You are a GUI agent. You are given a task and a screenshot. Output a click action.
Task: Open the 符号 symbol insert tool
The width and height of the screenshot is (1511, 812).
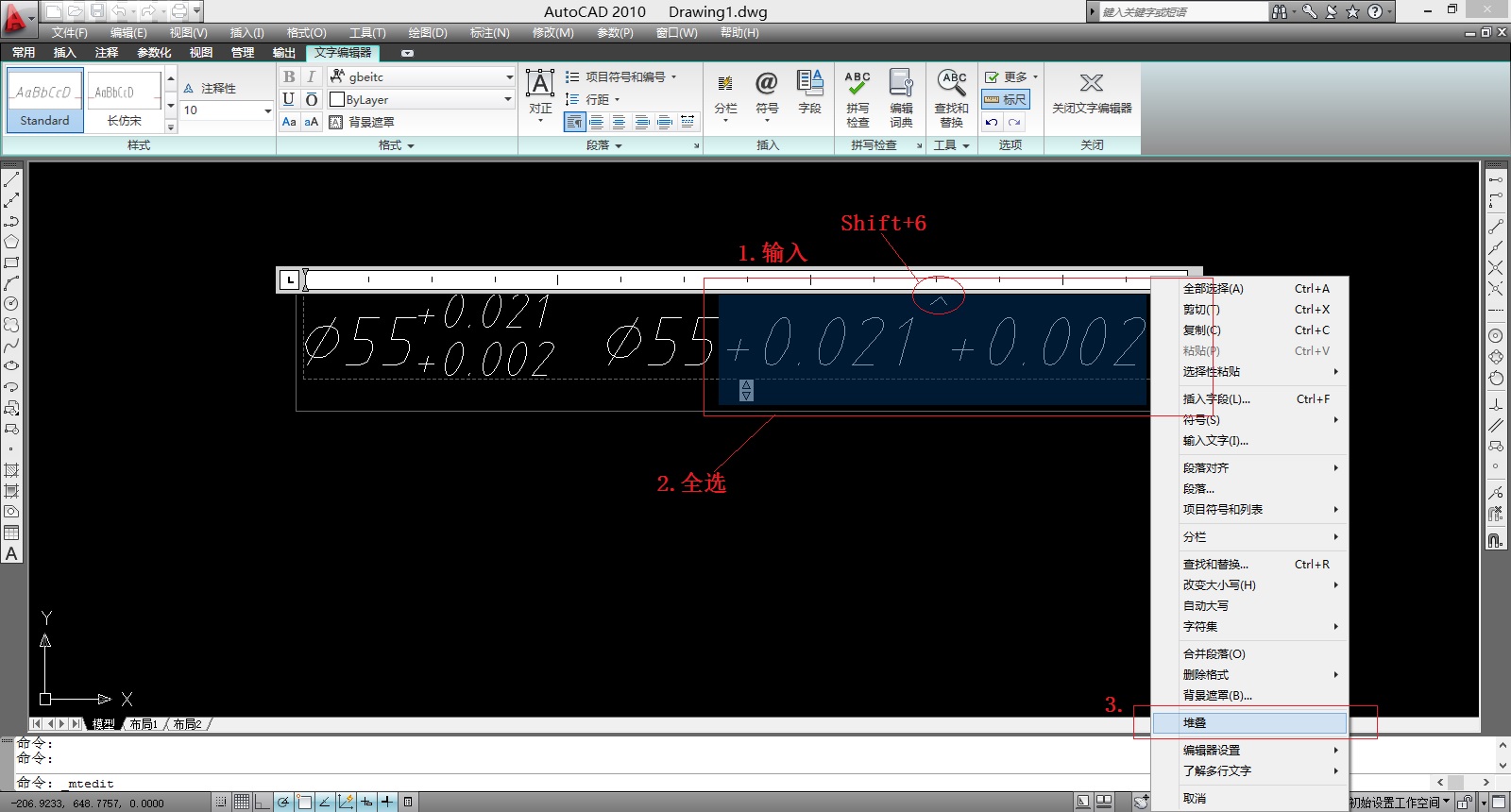point(766,94)
